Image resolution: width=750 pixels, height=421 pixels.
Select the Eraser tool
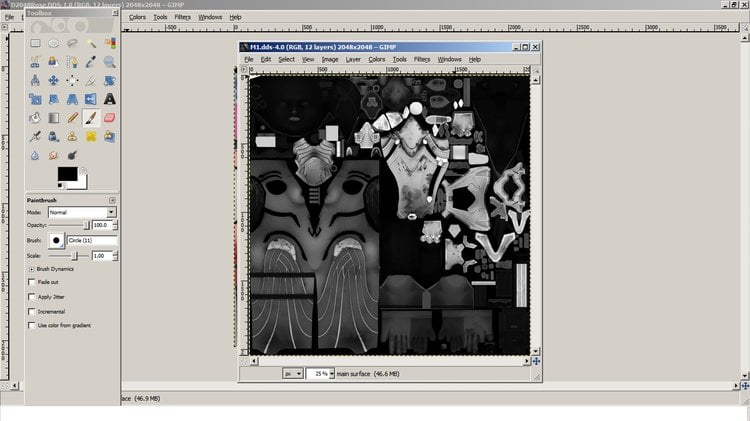point(110,118)
